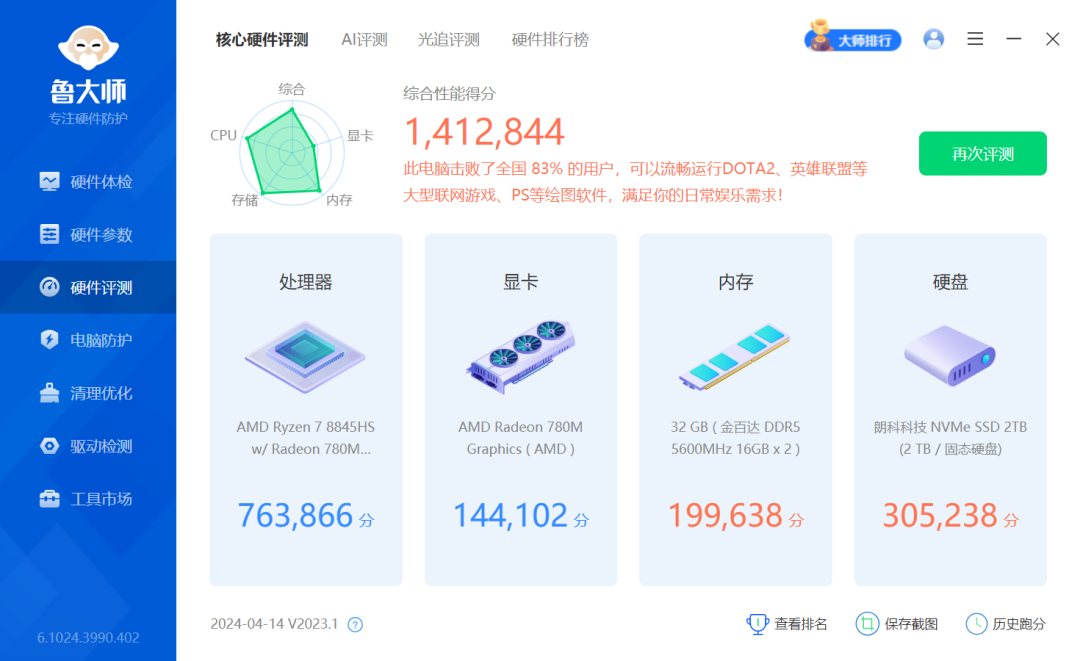
Task: Open 工具市场 in the sidebar
Action: (x=88, y=499)
